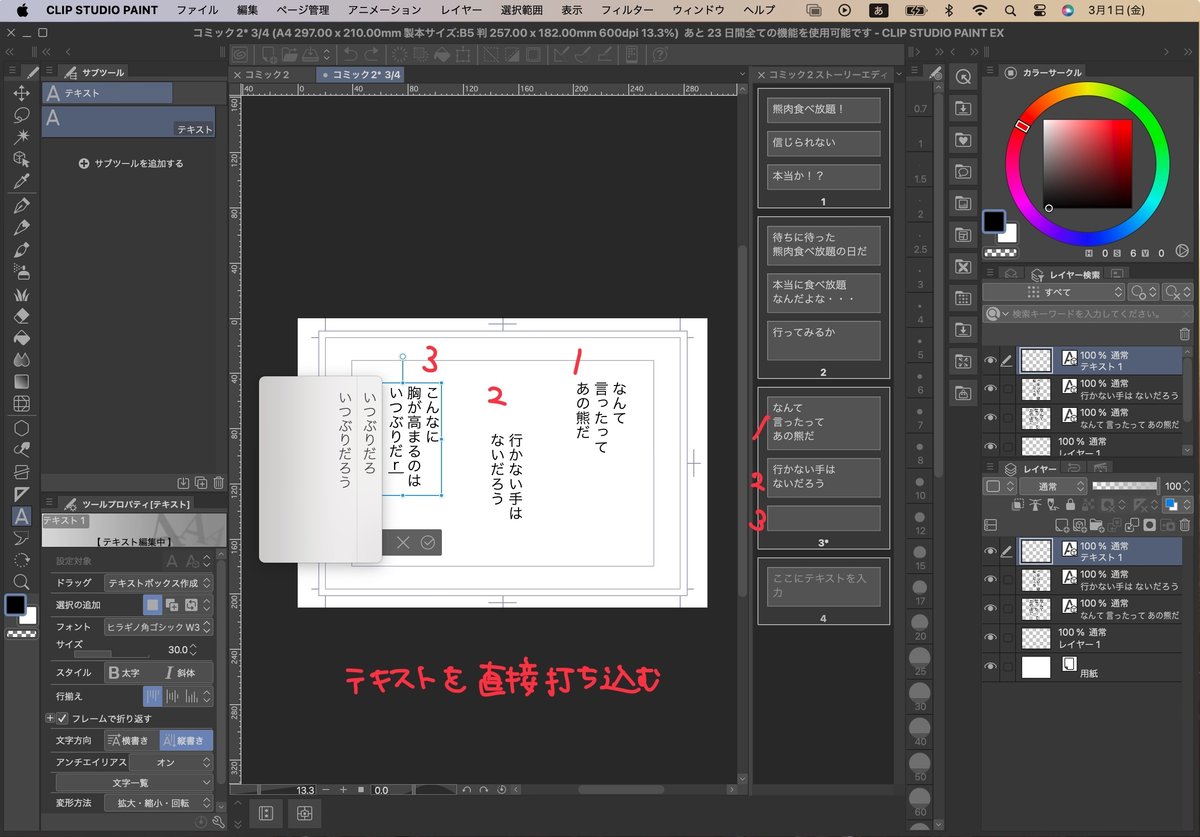Open the フィルター menu
The width and height of the screenshot is (1200, 837).
coord(627,10)
